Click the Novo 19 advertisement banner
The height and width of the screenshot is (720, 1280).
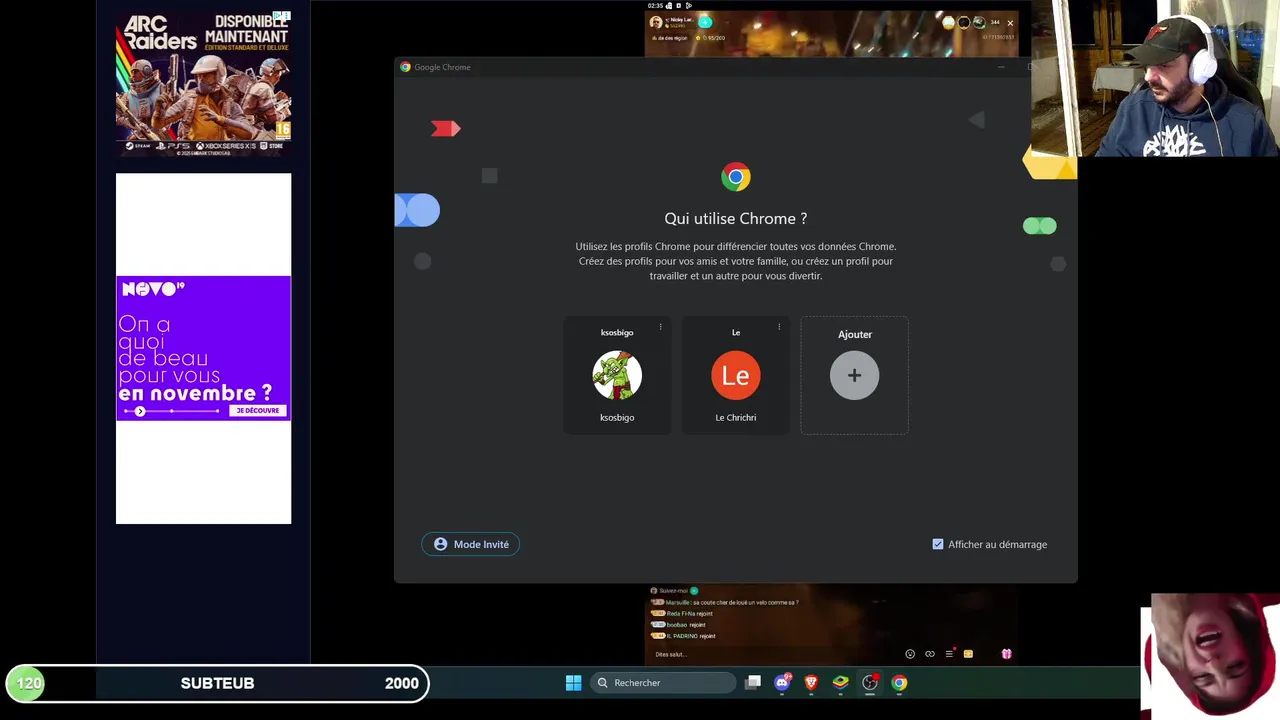point(203,348)
